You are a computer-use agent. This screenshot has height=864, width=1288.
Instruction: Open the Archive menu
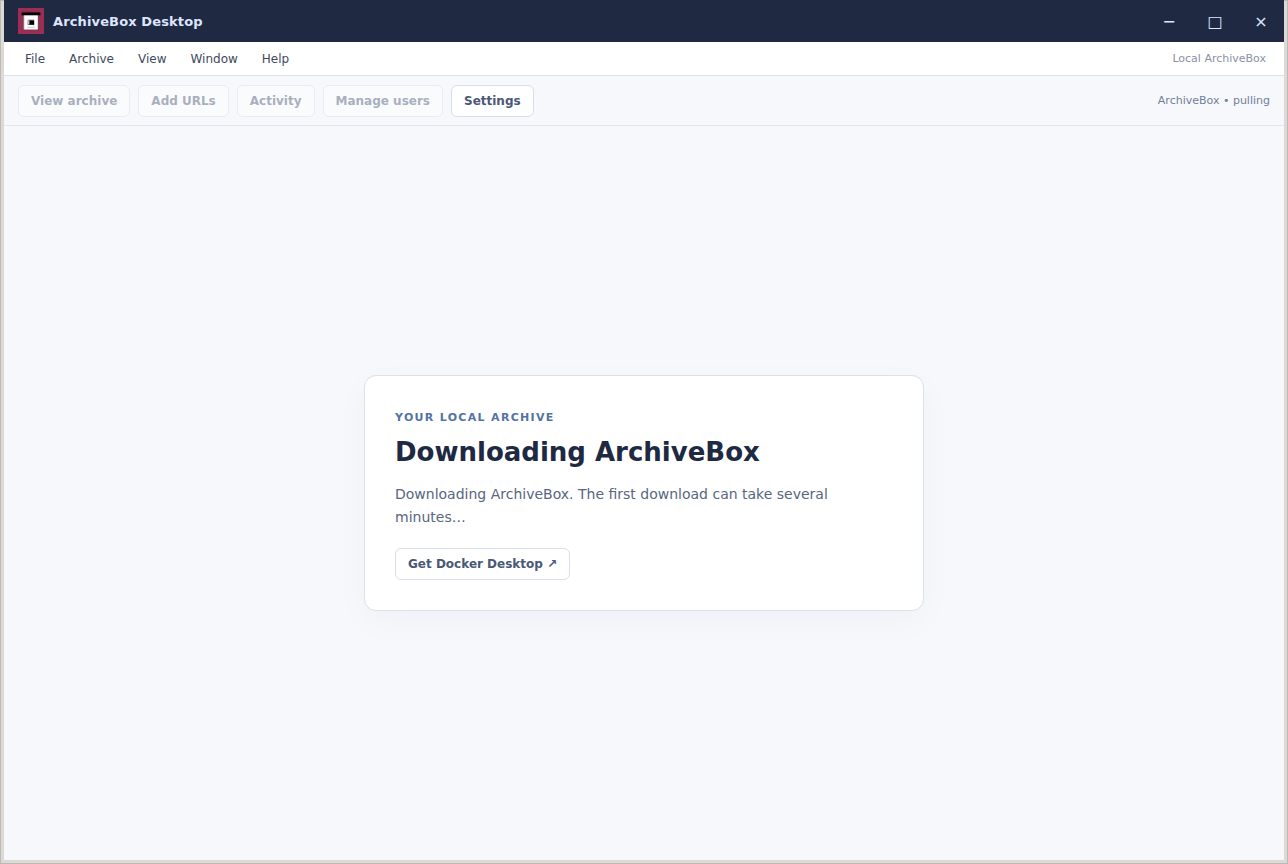91,59
